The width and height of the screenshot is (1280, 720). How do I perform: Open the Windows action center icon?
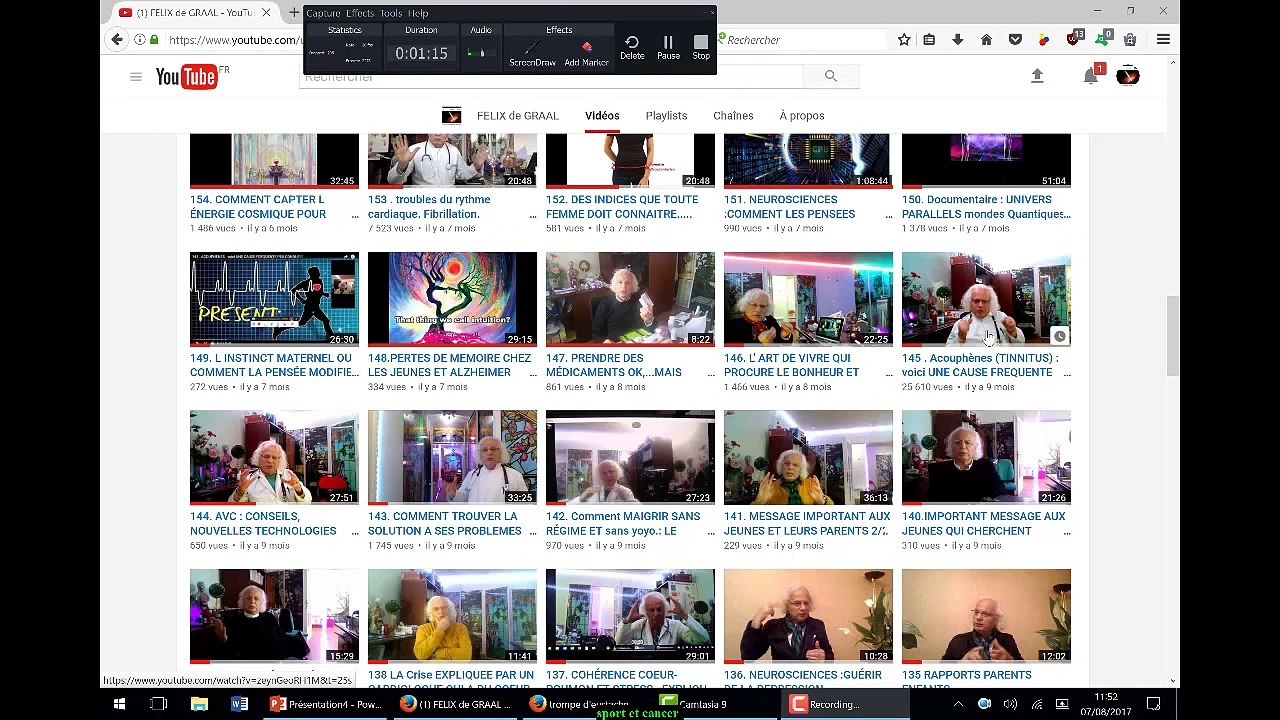(x=1153, y=704)
